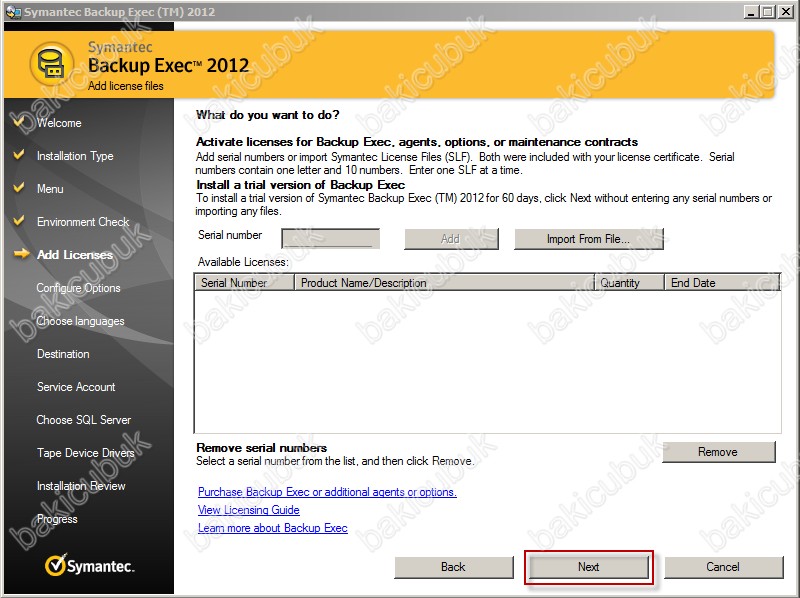Click the Remove serial number button
Image resolution: width=800 pixels, height=598 pixels.
point(718,452)
